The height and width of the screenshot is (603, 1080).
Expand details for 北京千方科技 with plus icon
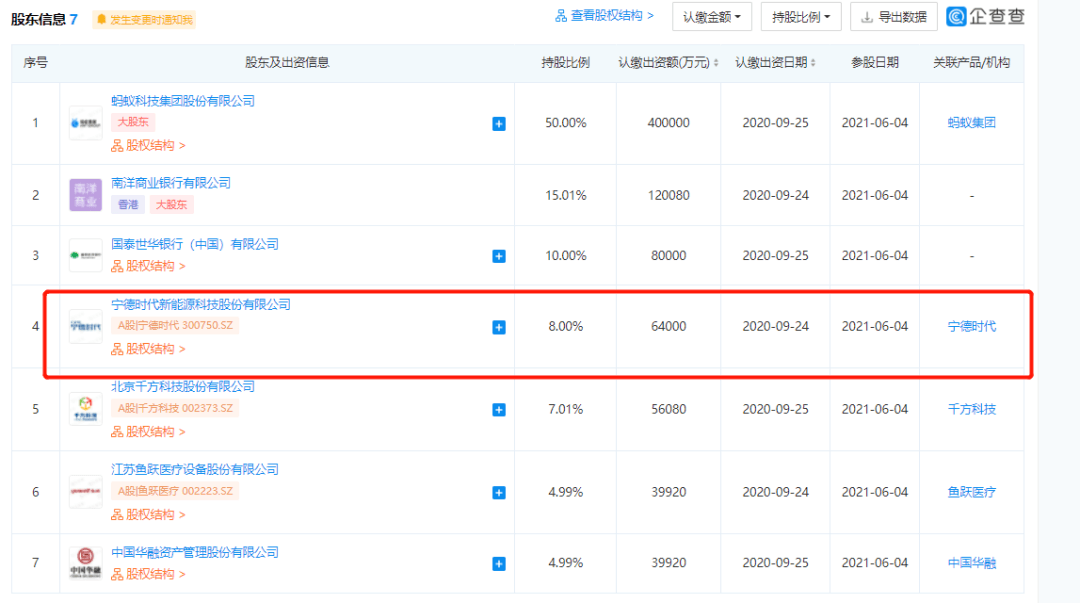pos(499,410)
